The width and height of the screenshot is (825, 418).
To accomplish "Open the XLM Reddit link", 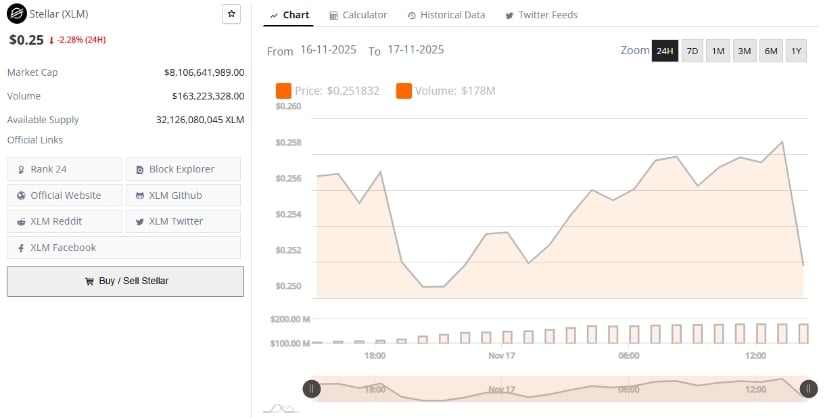I will 65,221.
